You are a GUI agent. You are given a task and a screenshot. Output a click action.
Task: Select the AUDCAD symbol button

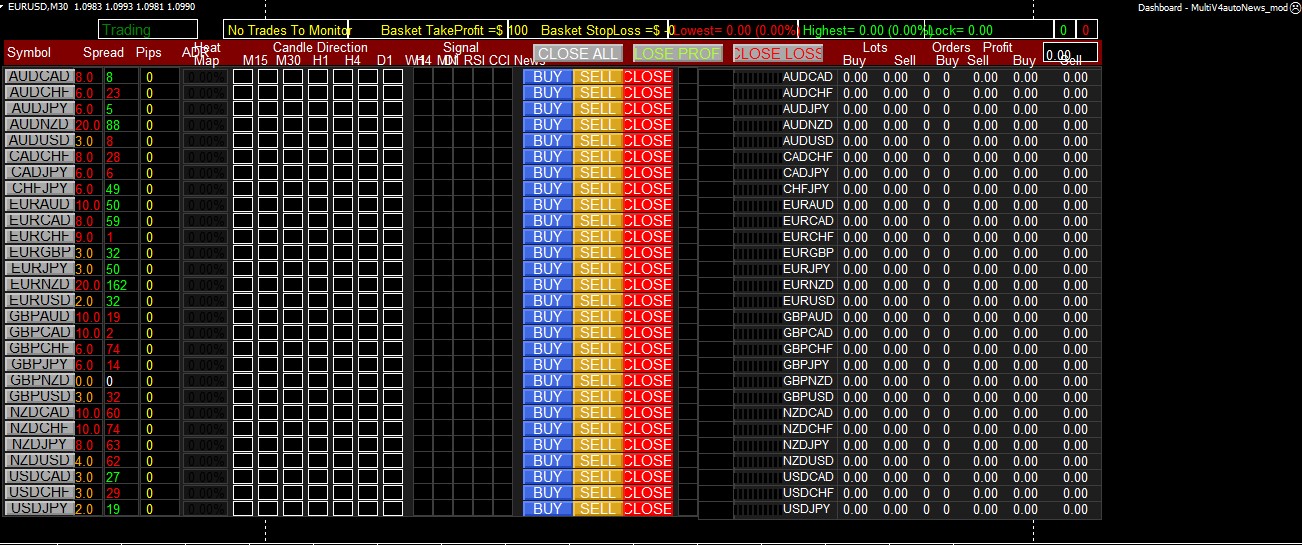pyautogui.click(x=39, y=76)
